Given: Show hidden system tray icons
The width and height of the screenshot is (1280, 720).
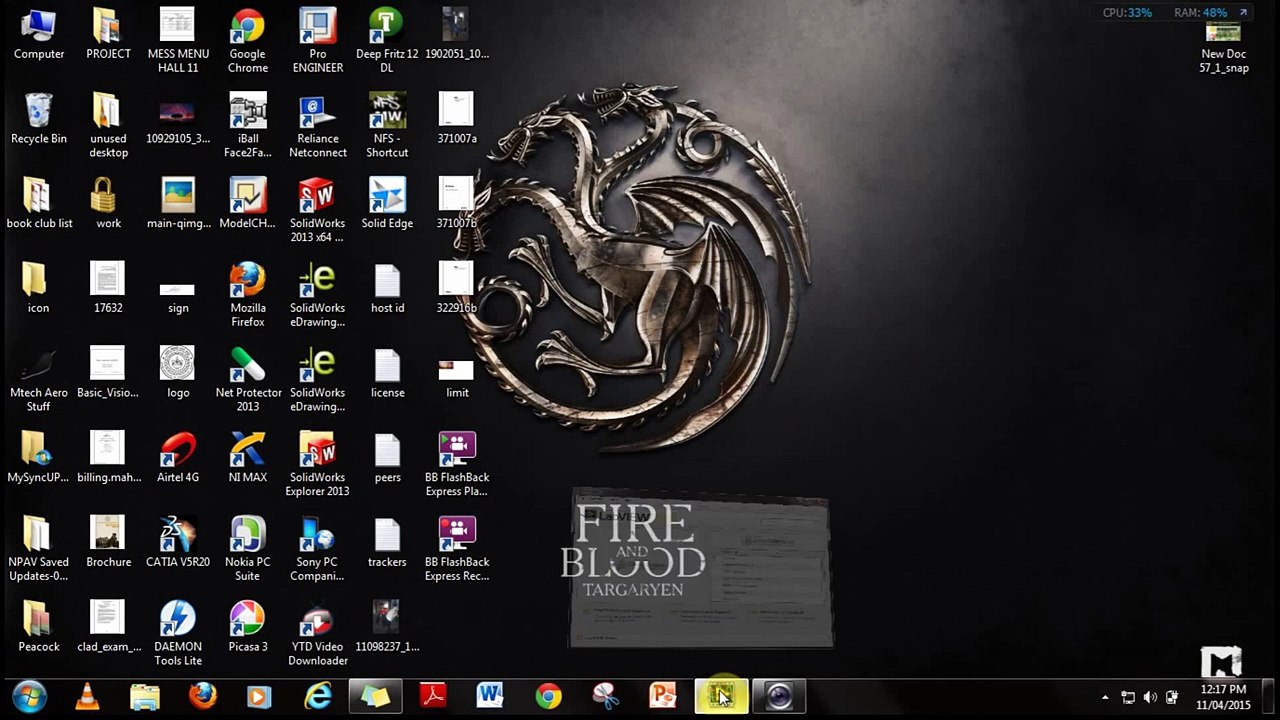Looking at the screenshot, I should [x=1105, y=697].
